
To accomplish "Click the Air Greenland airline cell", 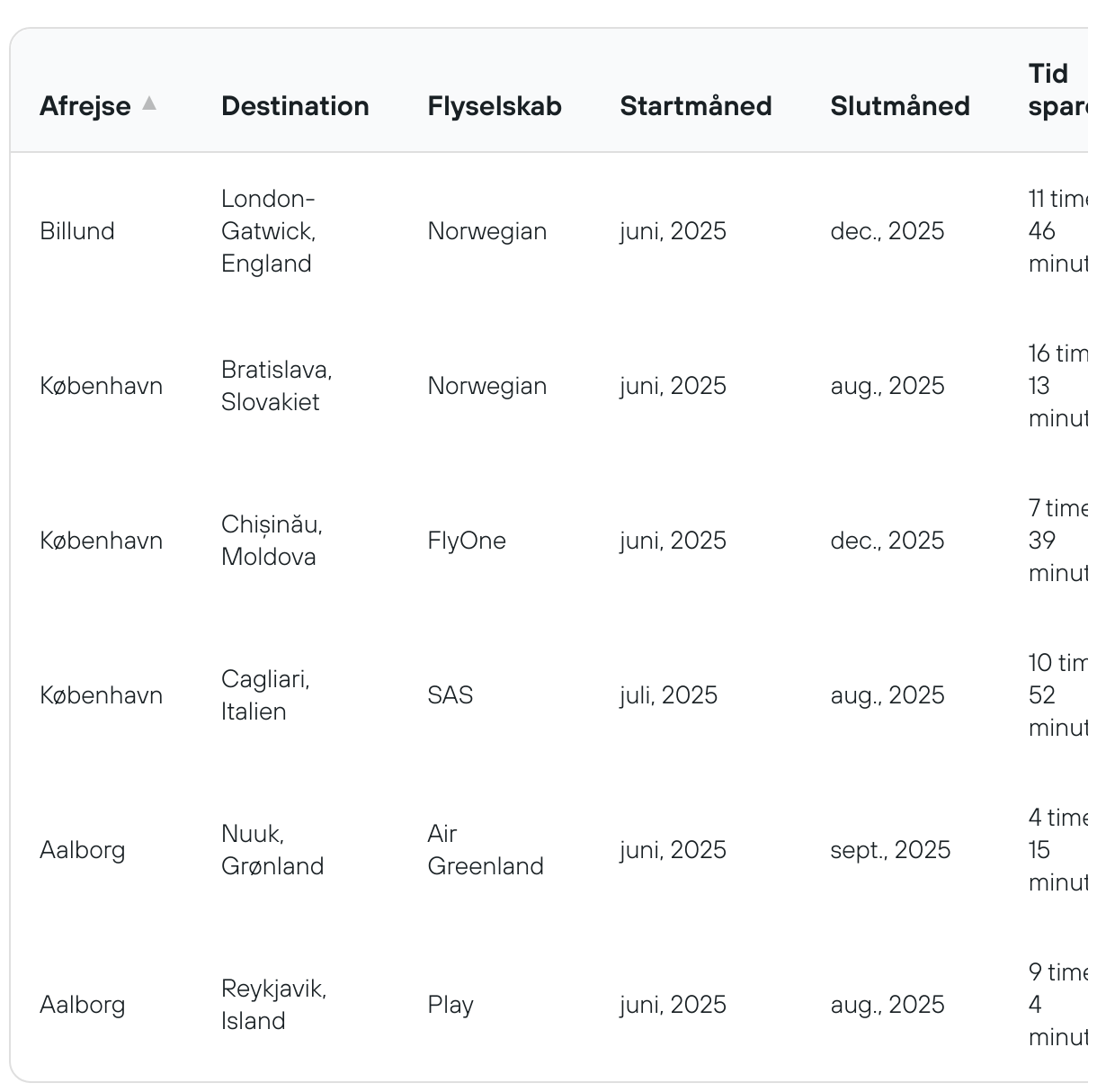I will tap(486, 850).
